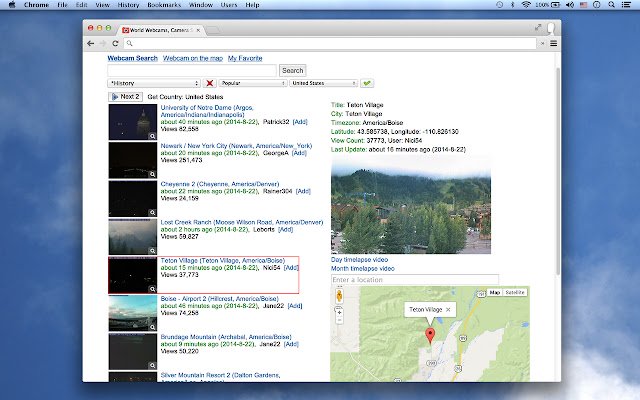Click the green checkmark apply filter icon
Screen dimensions: 640x400
pyautogui.click(x=367, y=83)
